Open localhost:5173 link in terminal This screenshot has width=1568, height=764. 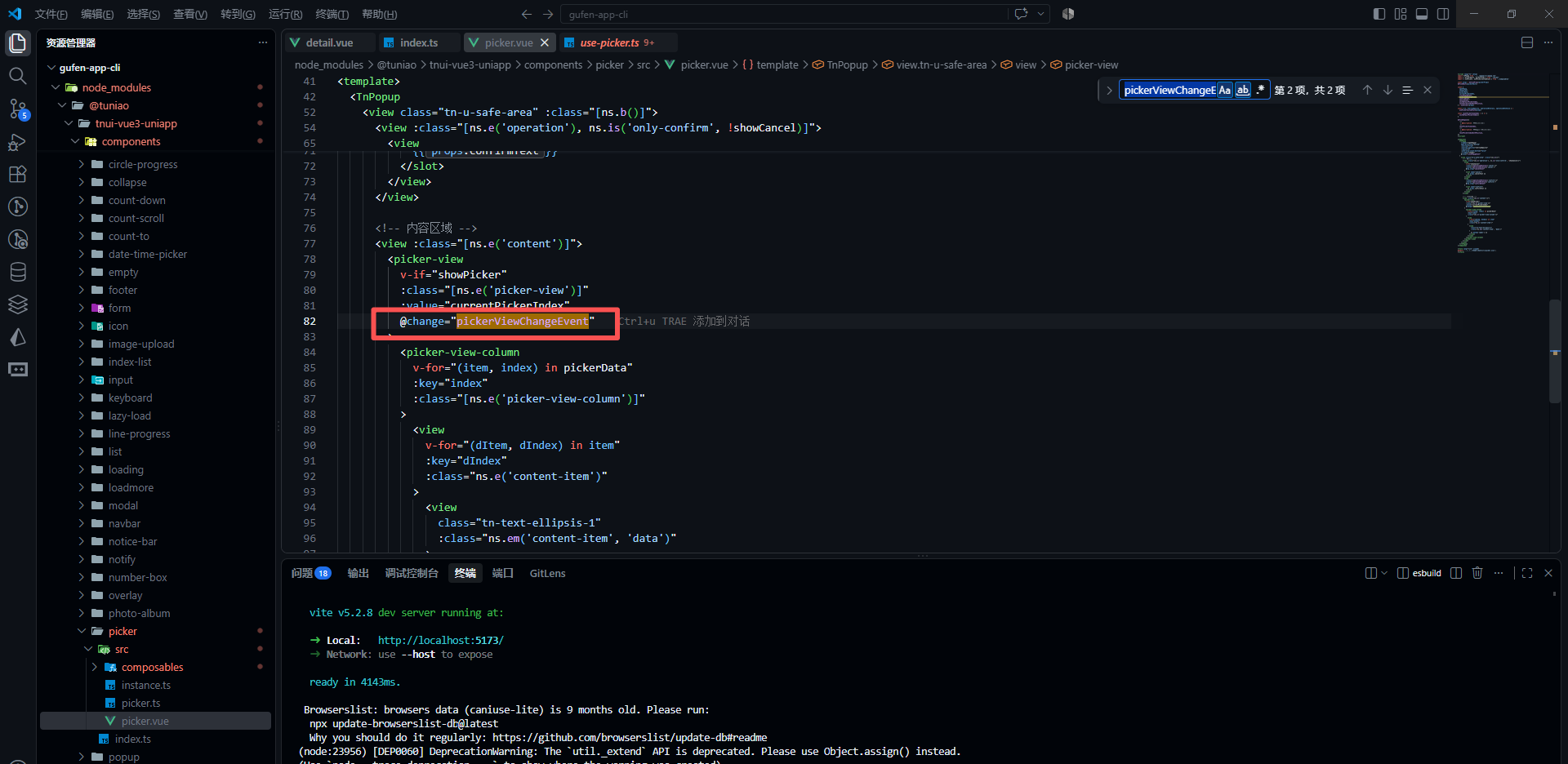click(x=440, y=640)
